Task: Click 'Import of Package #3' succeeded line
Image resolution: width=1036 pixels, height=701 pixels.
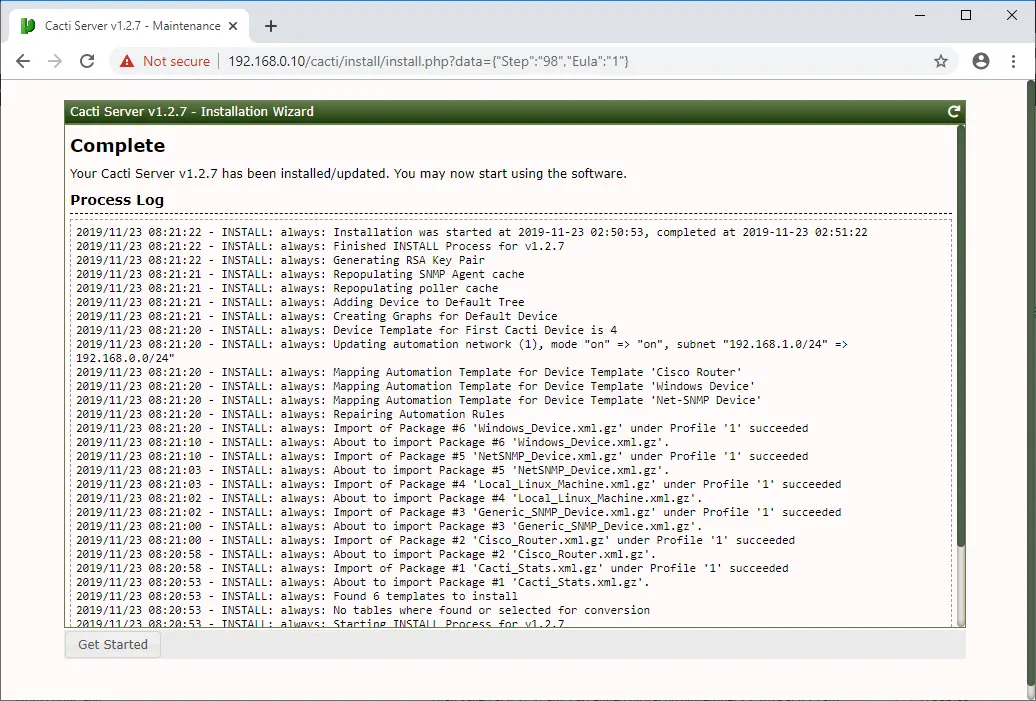Action: click(x=459, y=512)
